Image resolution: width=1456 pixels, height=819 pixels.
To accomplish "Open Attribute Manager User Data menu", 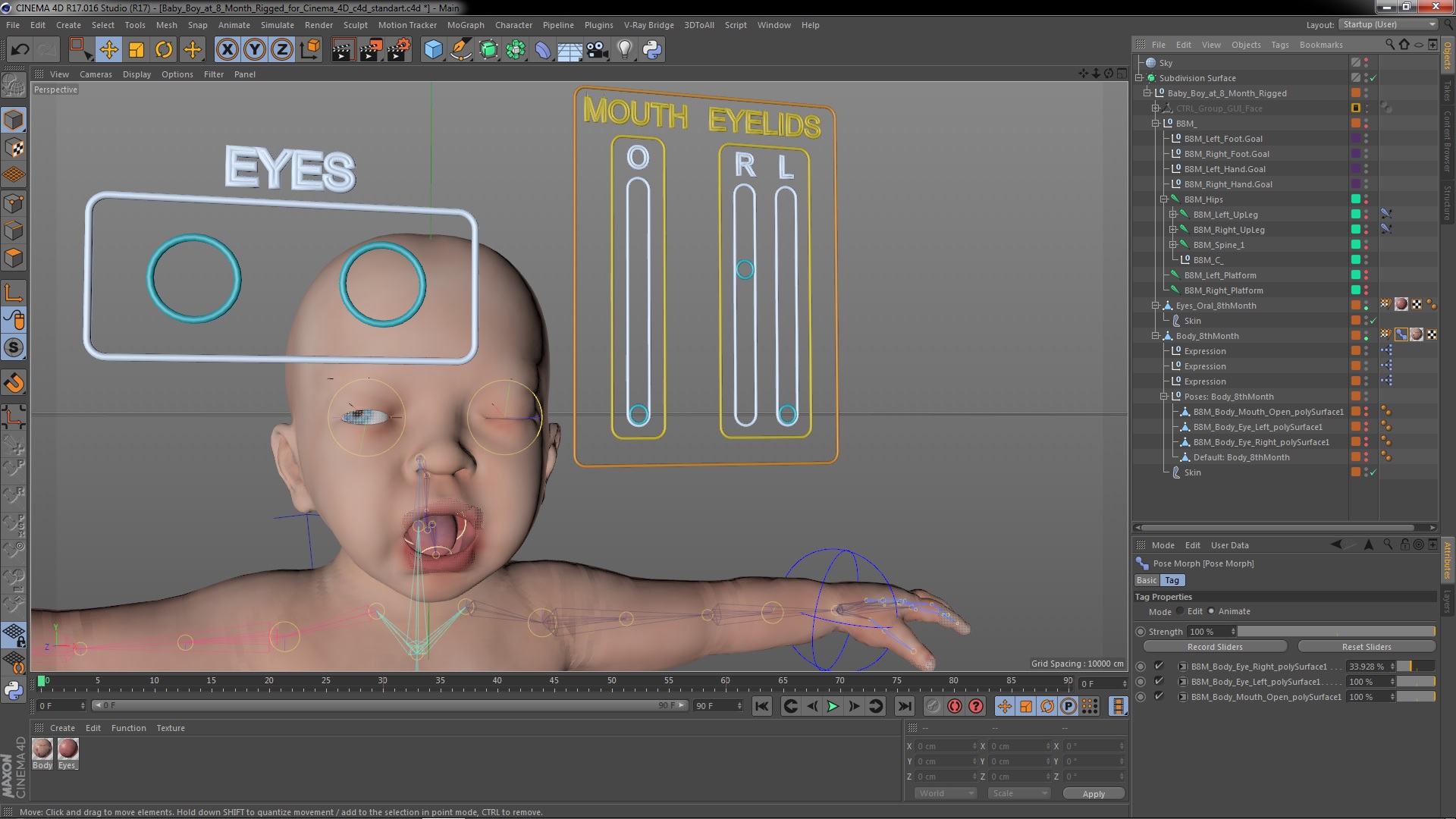I will 1229,545.
